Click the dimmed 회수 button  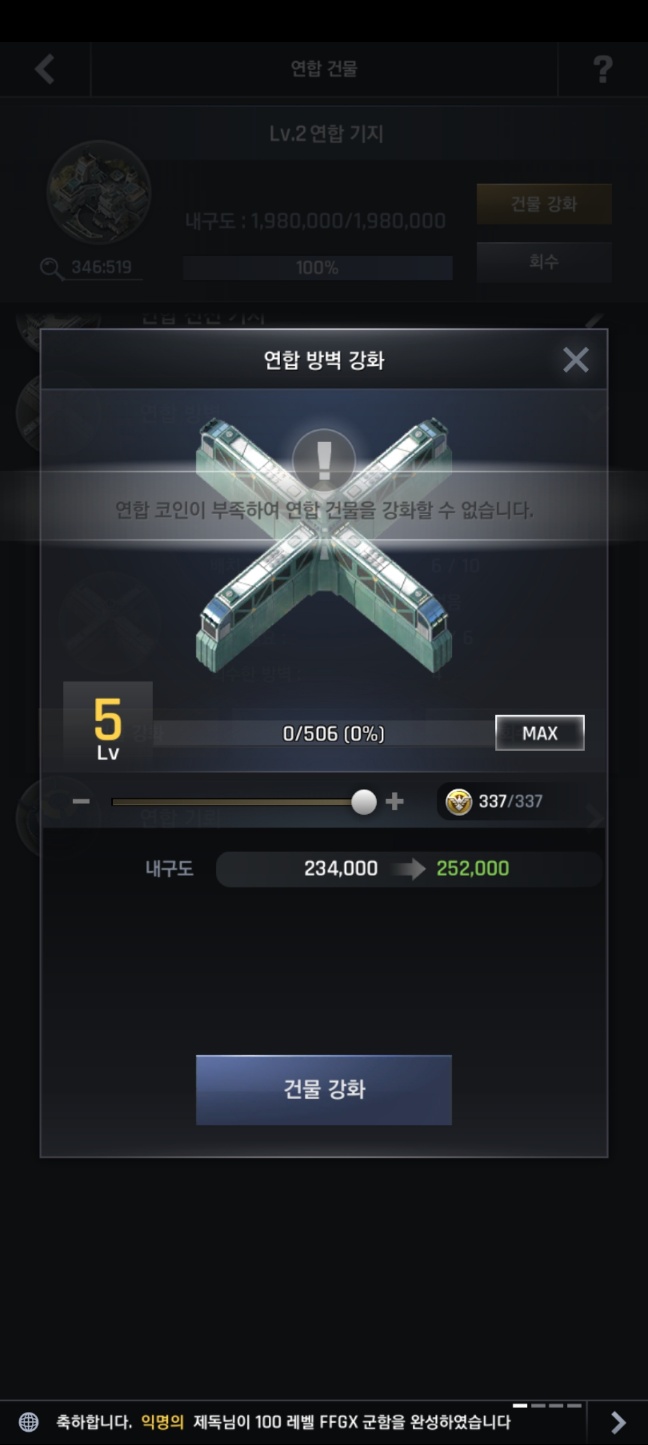coord(544,262)
